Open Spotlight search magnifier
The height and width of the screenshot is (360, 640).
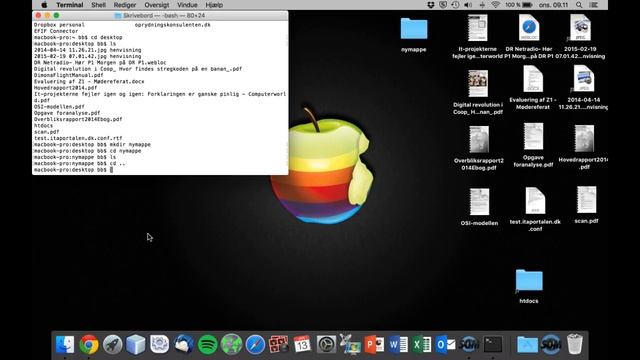(579, 5)
